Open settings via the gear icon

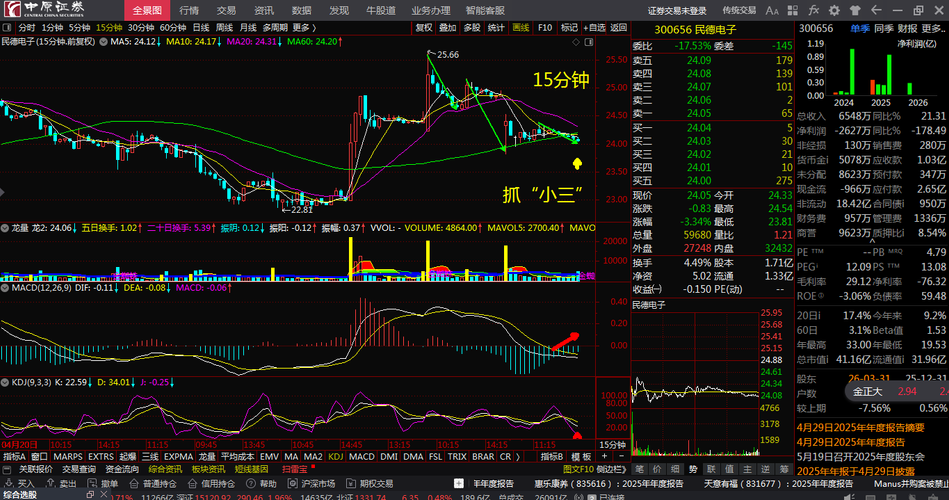point(834,10)
